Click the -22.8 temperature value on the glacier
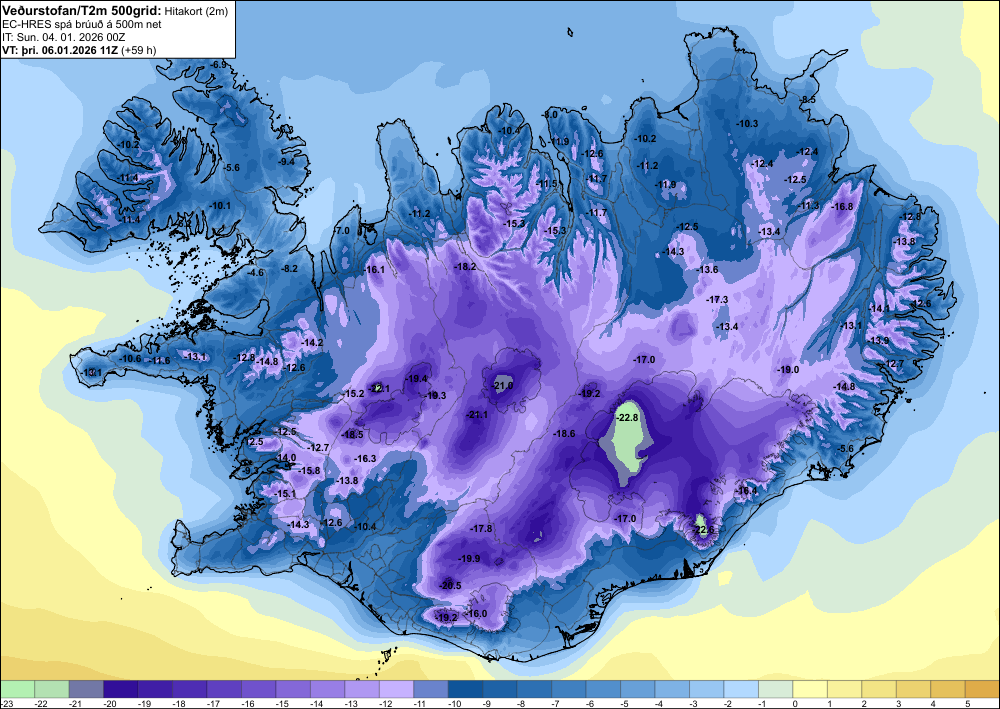1000x709 pixels. (x=628, y=418)
